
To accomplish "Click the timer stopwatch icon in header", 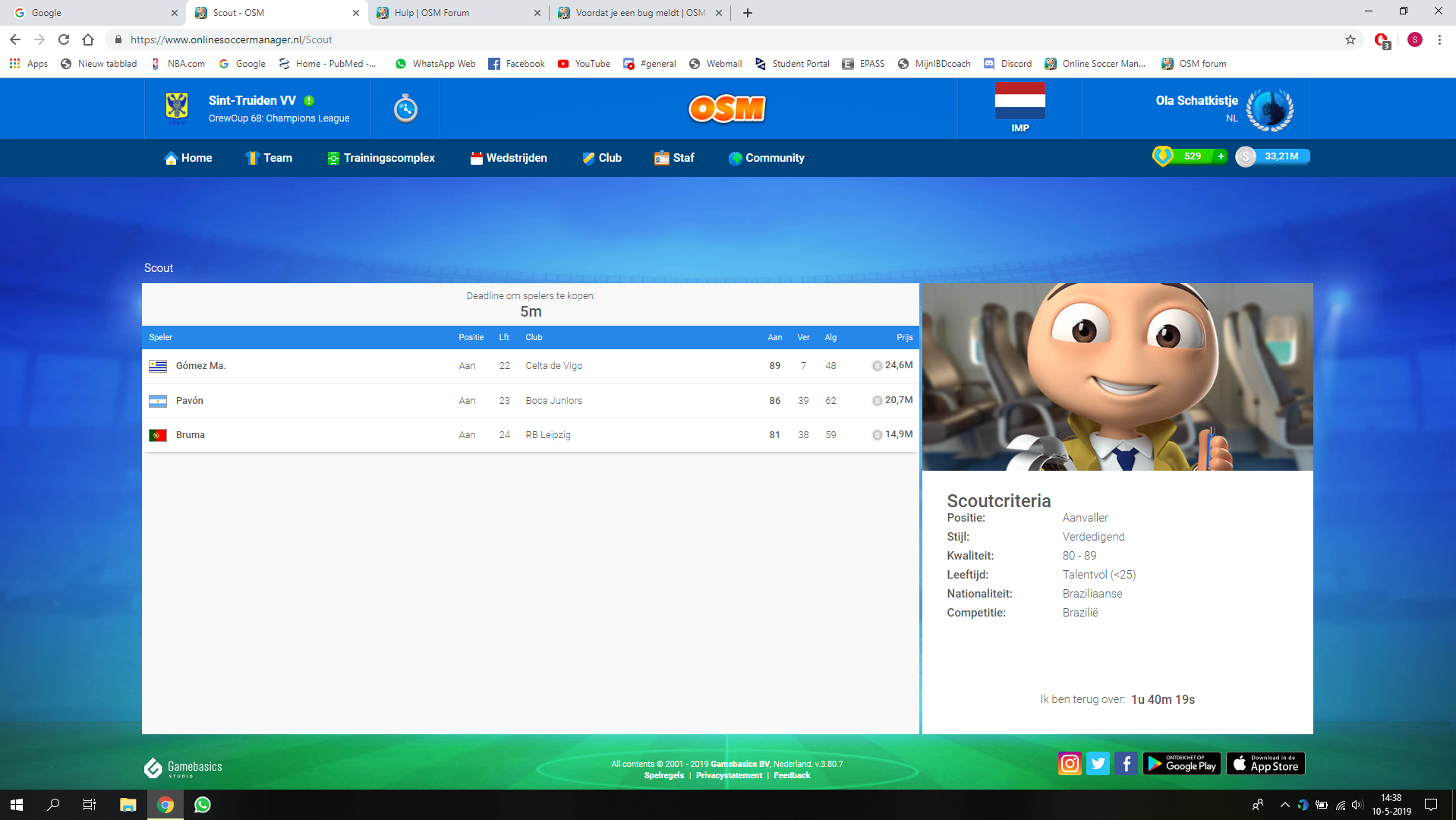I will (405, 109).
